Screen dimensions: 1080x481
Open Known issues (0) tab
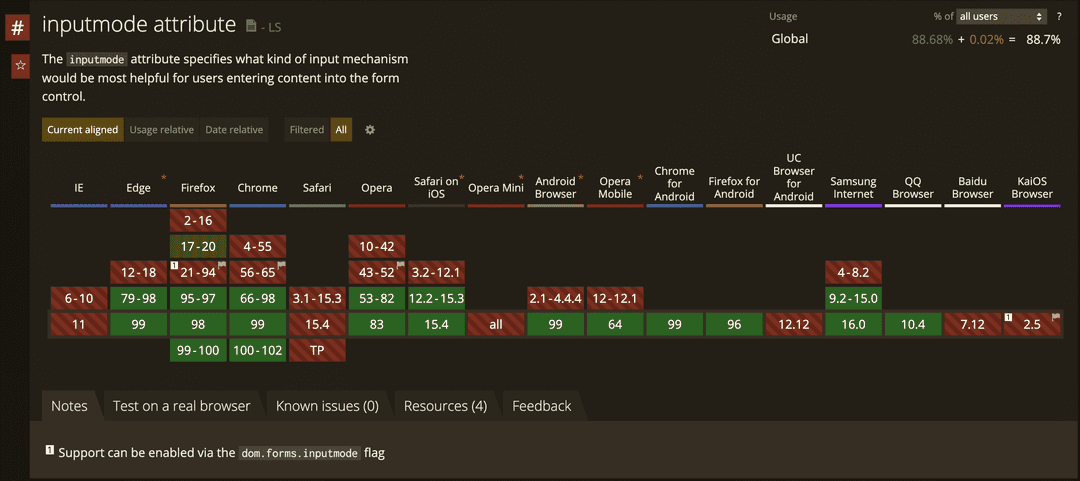click(x=327, y=406)
